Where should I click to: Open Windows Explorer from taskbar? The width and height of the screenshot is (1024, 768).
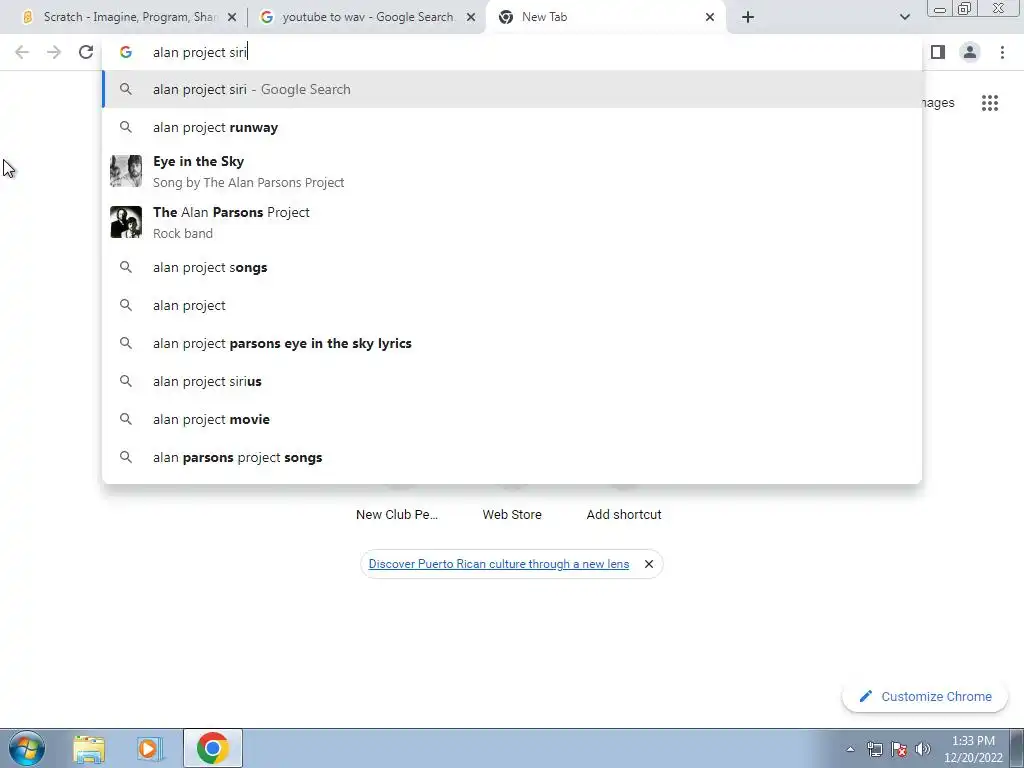(89, 748)
